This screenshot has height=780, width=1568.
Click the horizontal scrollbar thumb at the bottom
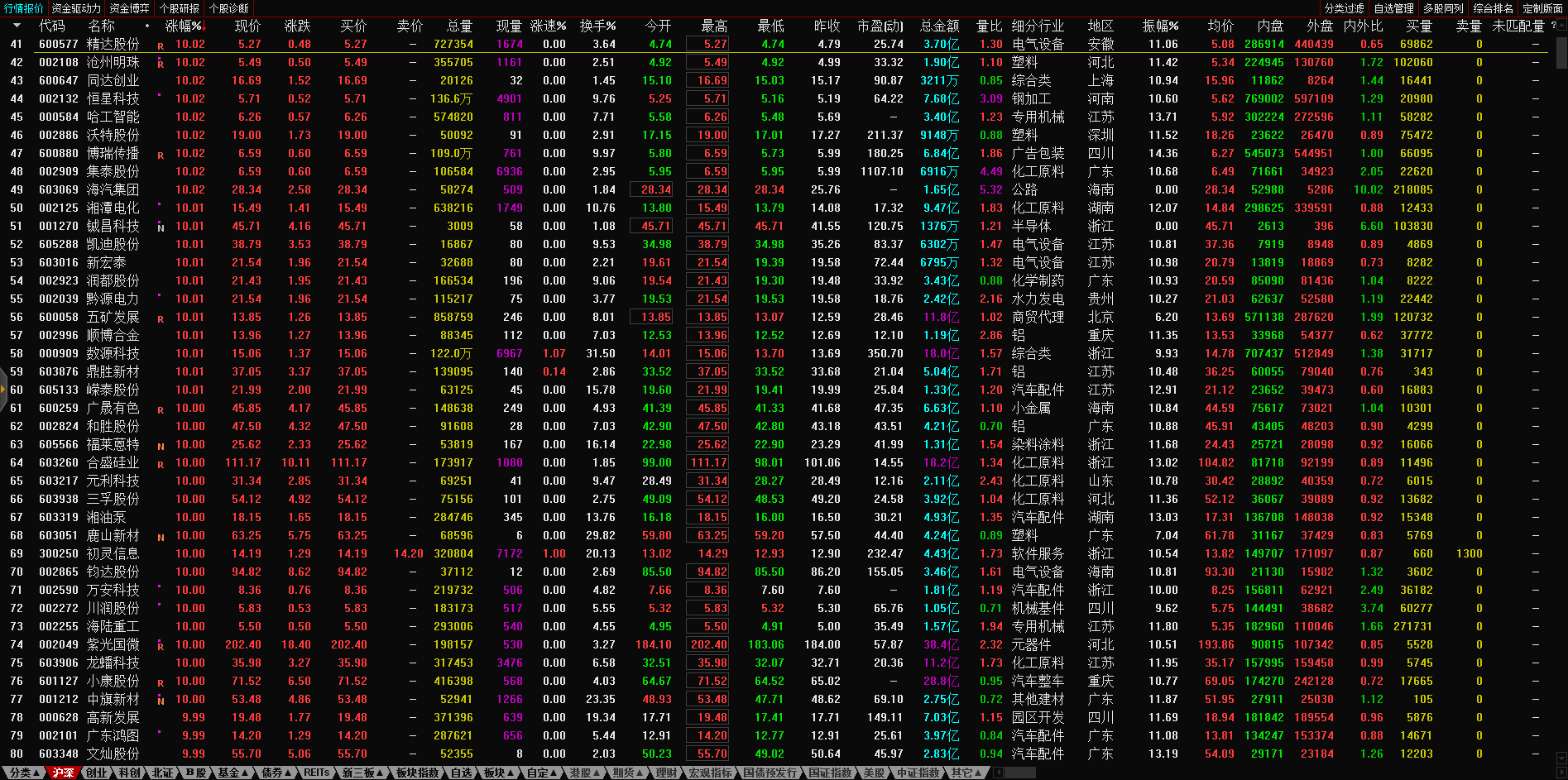[1020, 773]
